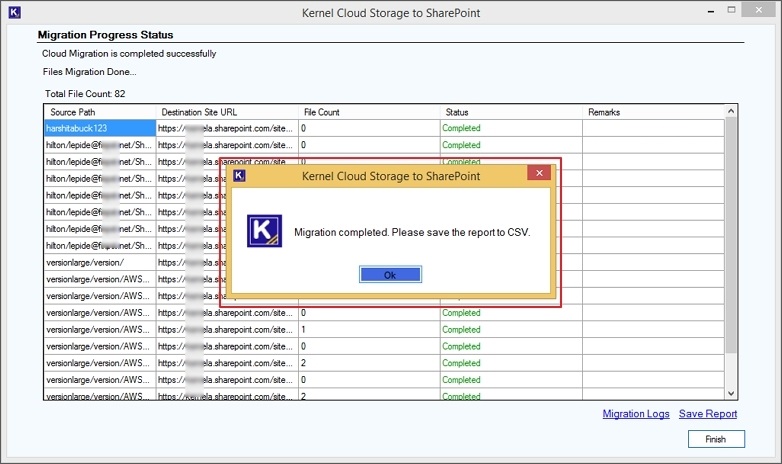Close the main Kernel Cloud Storage window

click(758, 10)
